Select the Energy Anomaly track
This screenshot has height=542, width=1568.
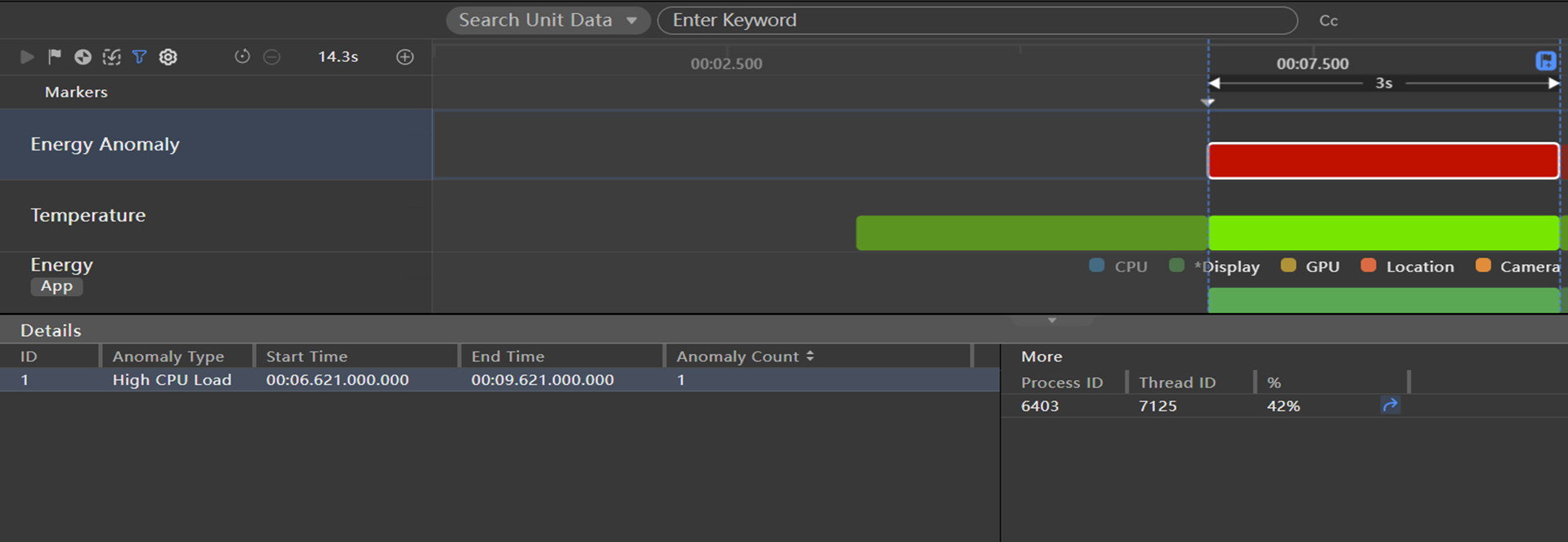[x=216, y=145]
